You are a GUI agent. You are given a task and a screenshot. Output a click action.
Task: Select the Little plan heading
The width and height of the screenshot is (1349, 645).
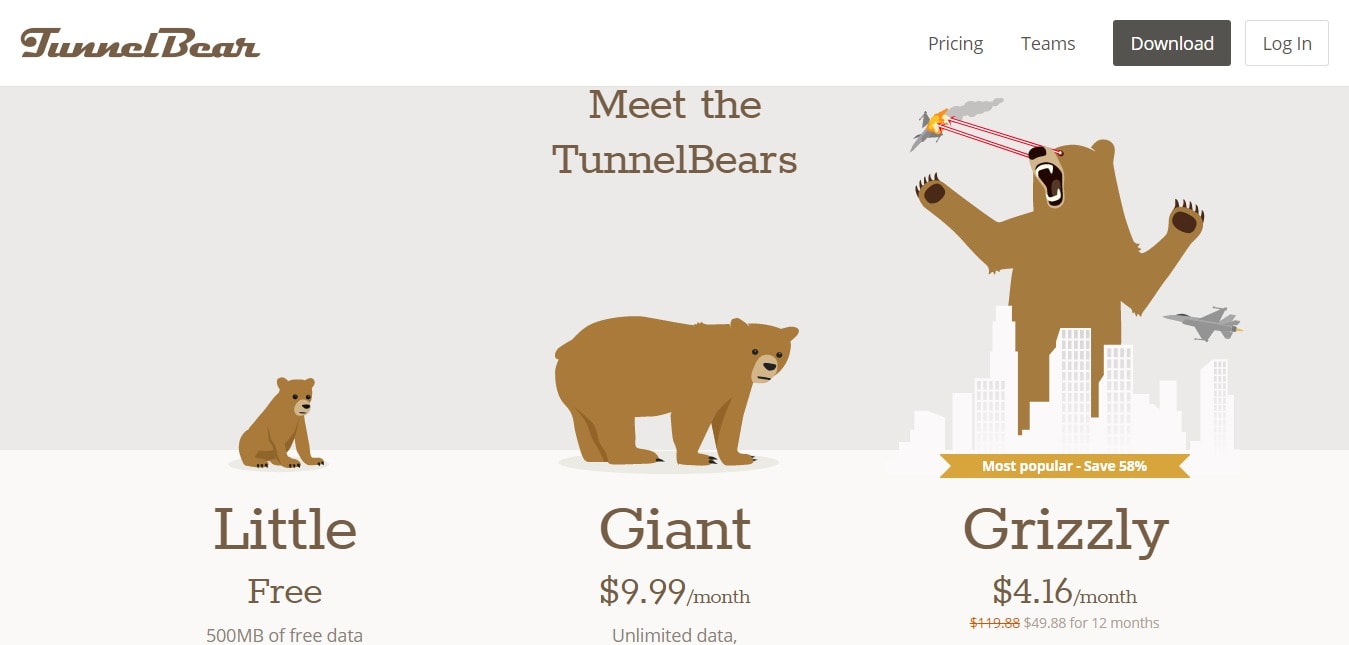tap(285, 529)
